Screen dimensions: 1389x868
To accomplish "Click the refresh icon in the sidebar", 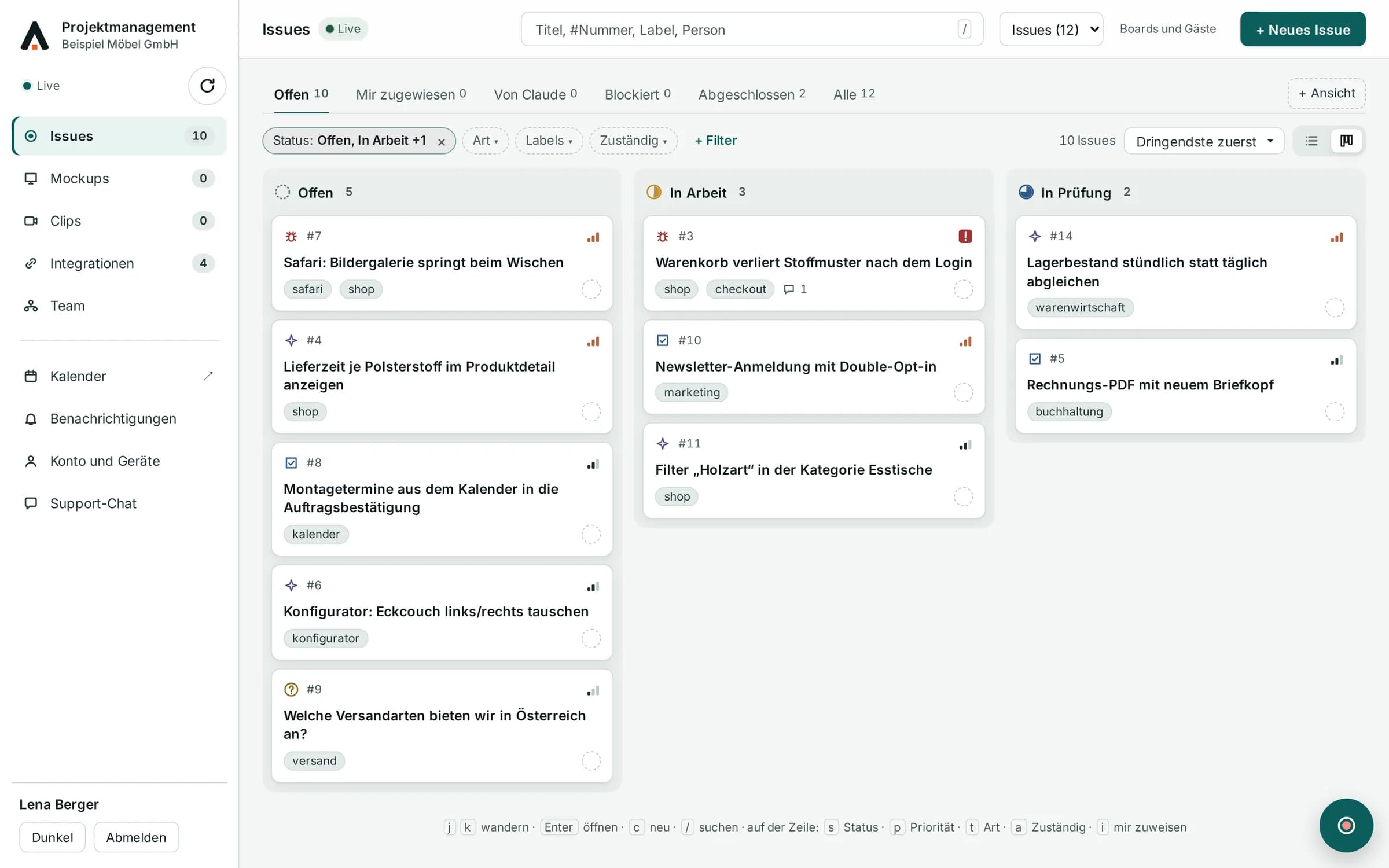I will [x=207, y=86].
